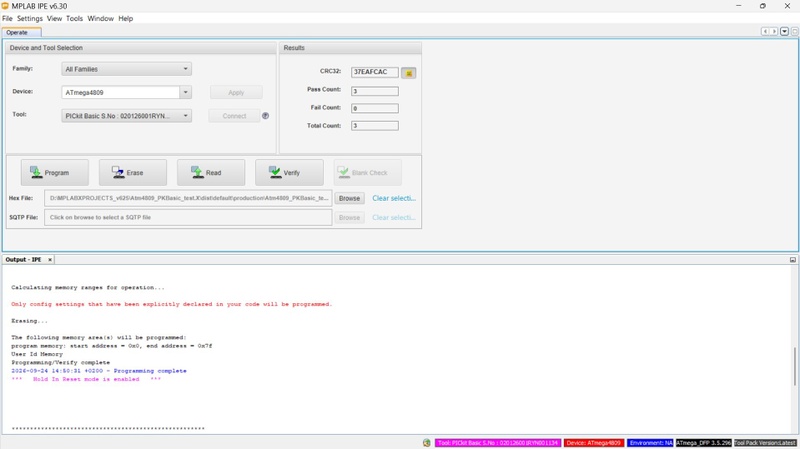Open the Tool dropdown
The width and height of the screenshot is (800, 449).
127,116
